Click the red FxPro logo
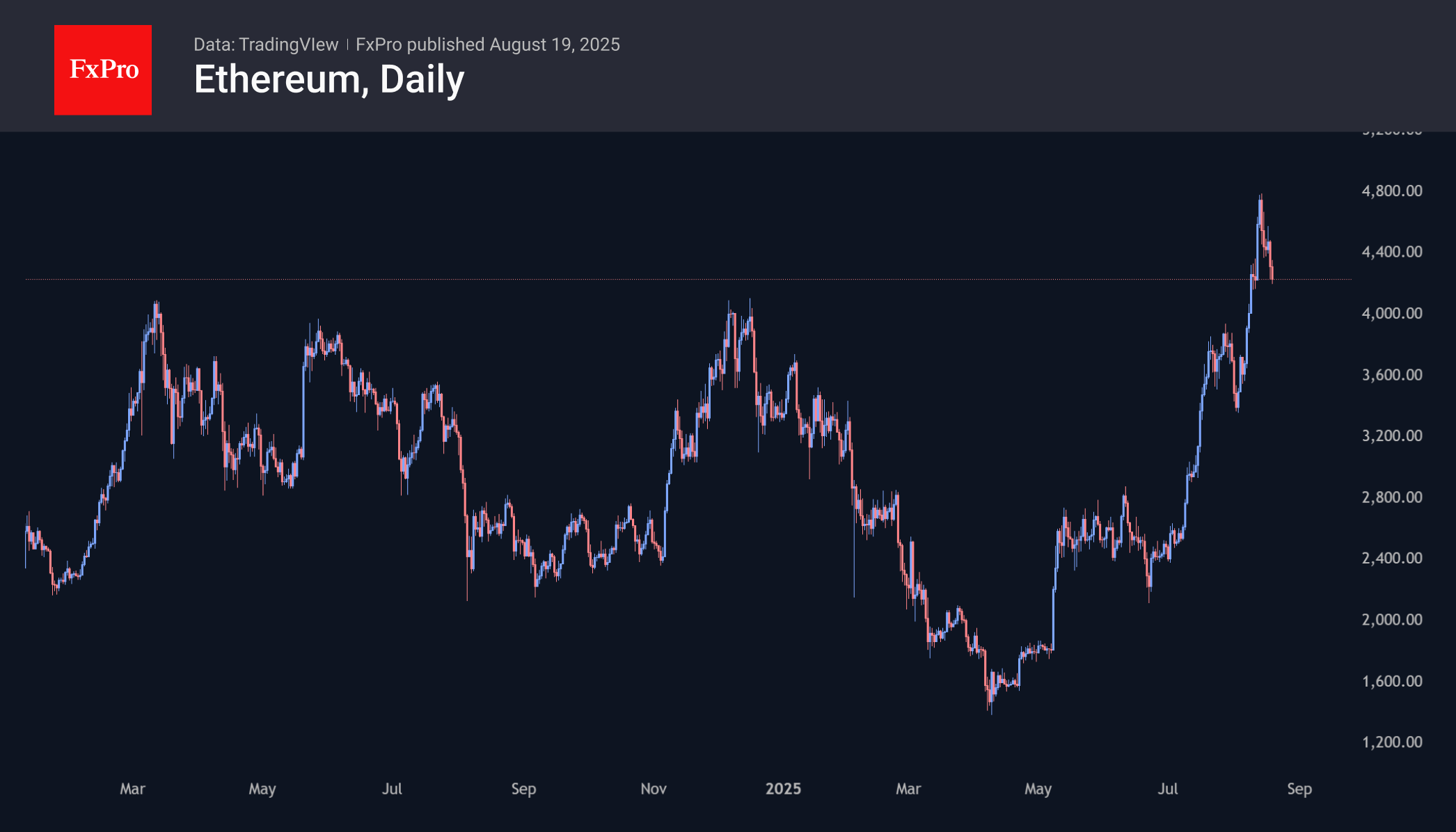Screen dimensions: 1456x832 [103, 70]
